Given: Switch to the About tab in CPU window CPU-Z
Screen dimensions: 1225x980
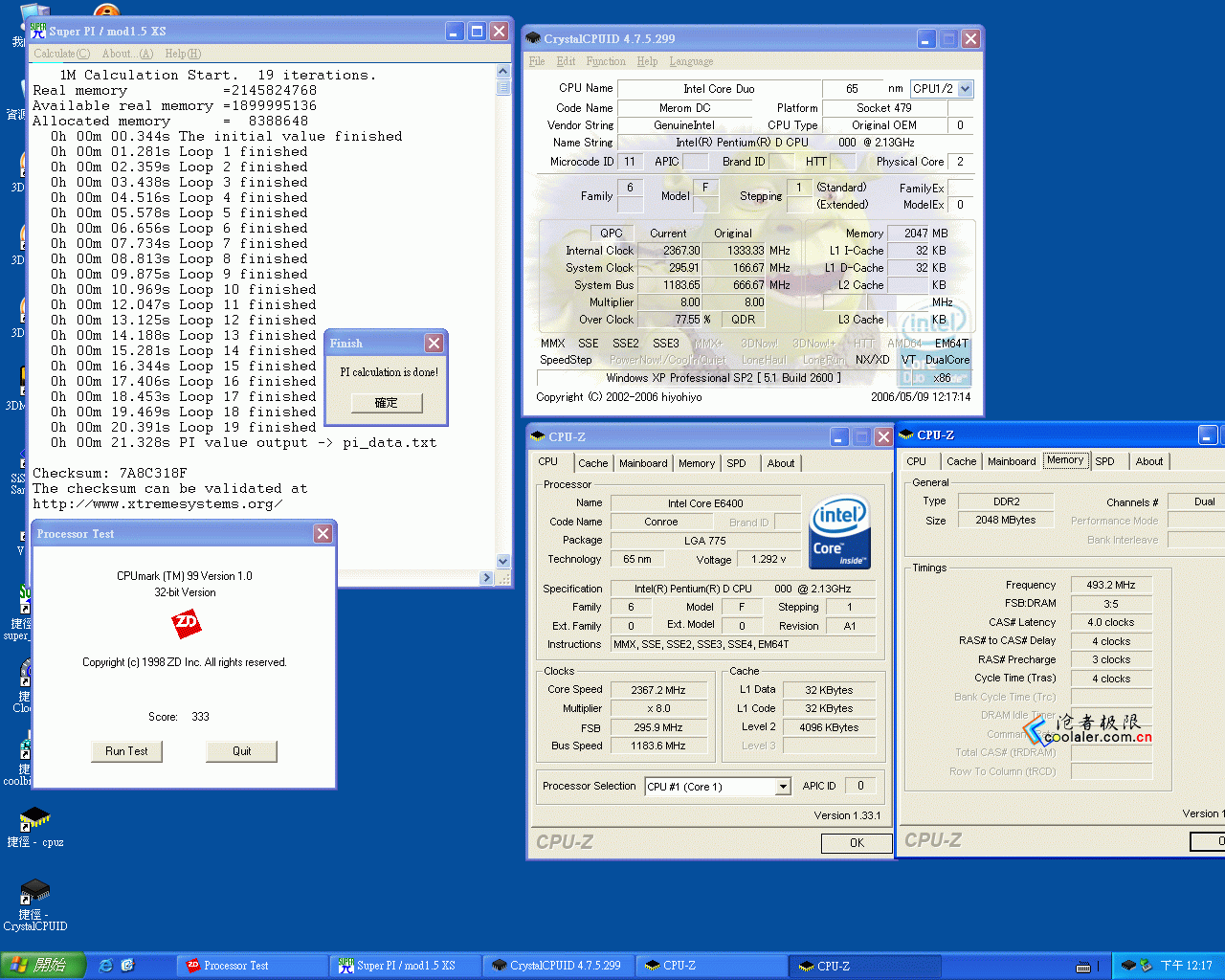Looking at the screenshot, I should point(781,463).
